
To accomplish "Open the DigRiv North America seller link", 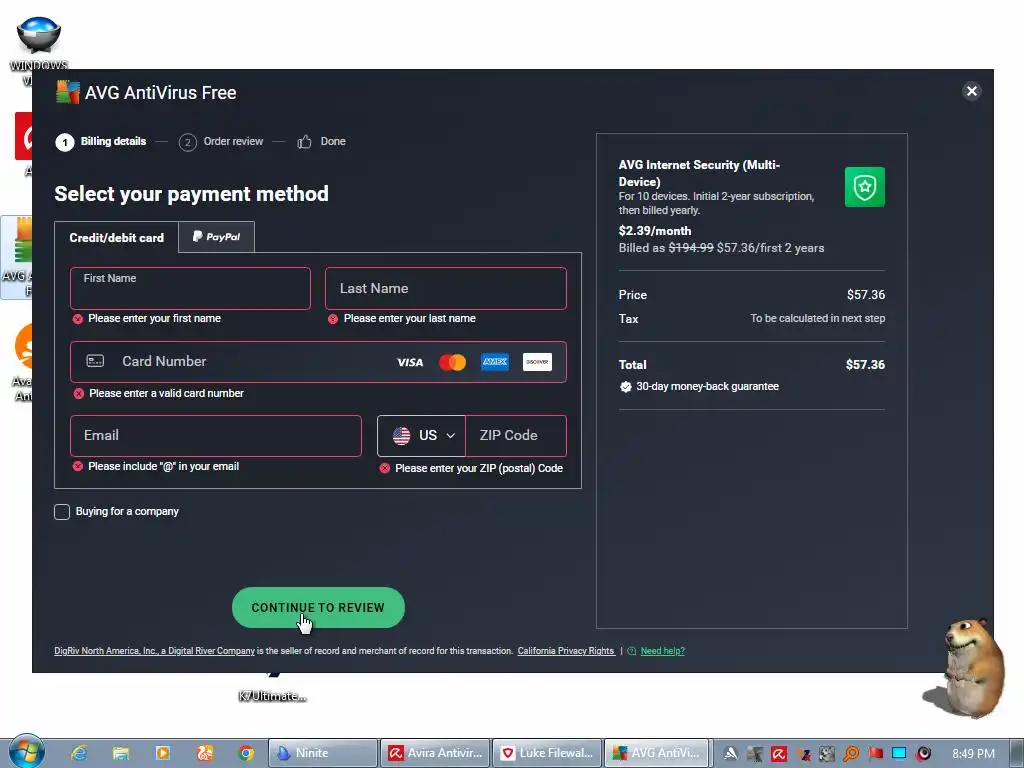I will 154,650.
